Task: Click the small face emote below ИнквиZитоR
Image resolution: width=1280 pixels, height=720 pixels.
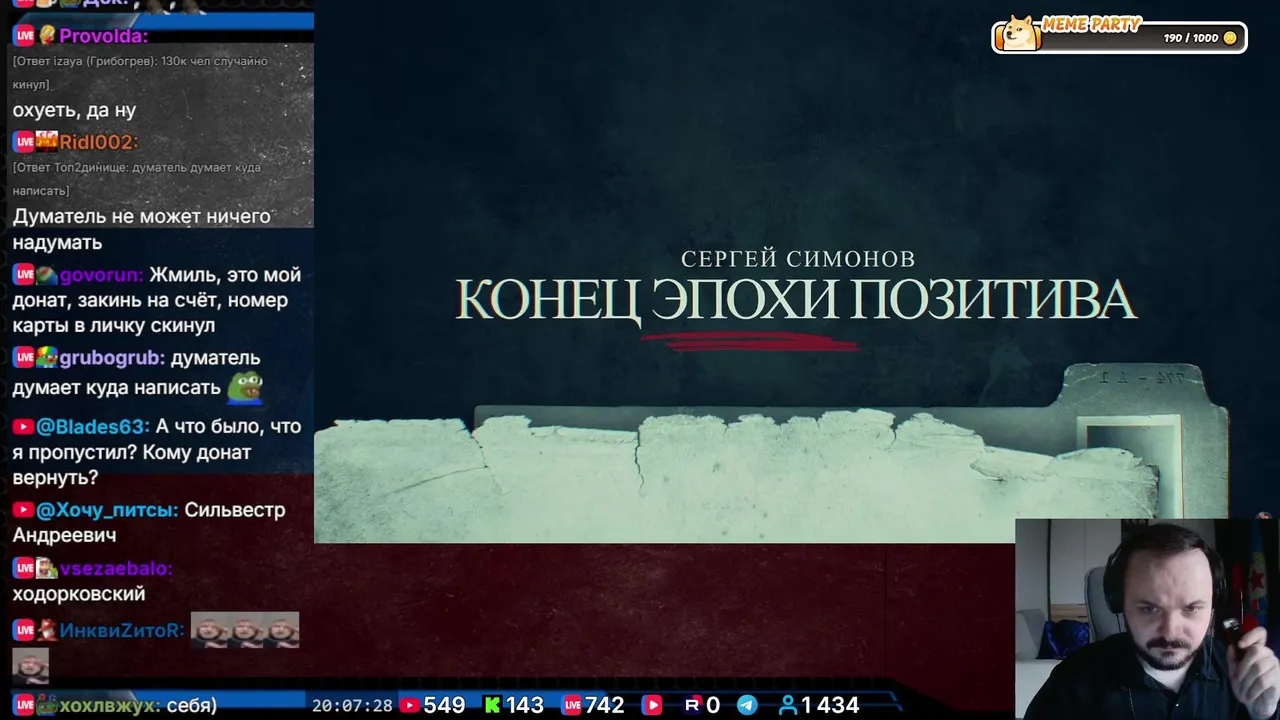Action: coord(30,666)
